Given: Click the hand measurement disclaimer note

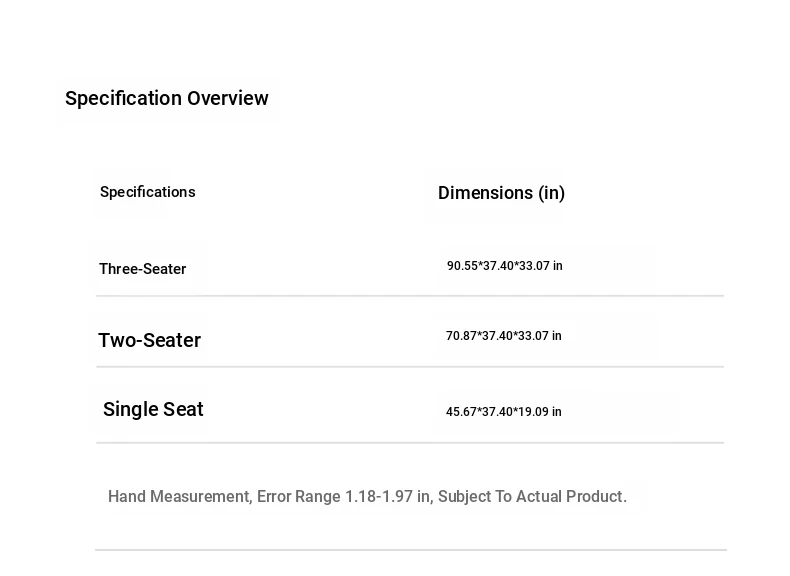Looking at the screenshot, I should point(367,497).
